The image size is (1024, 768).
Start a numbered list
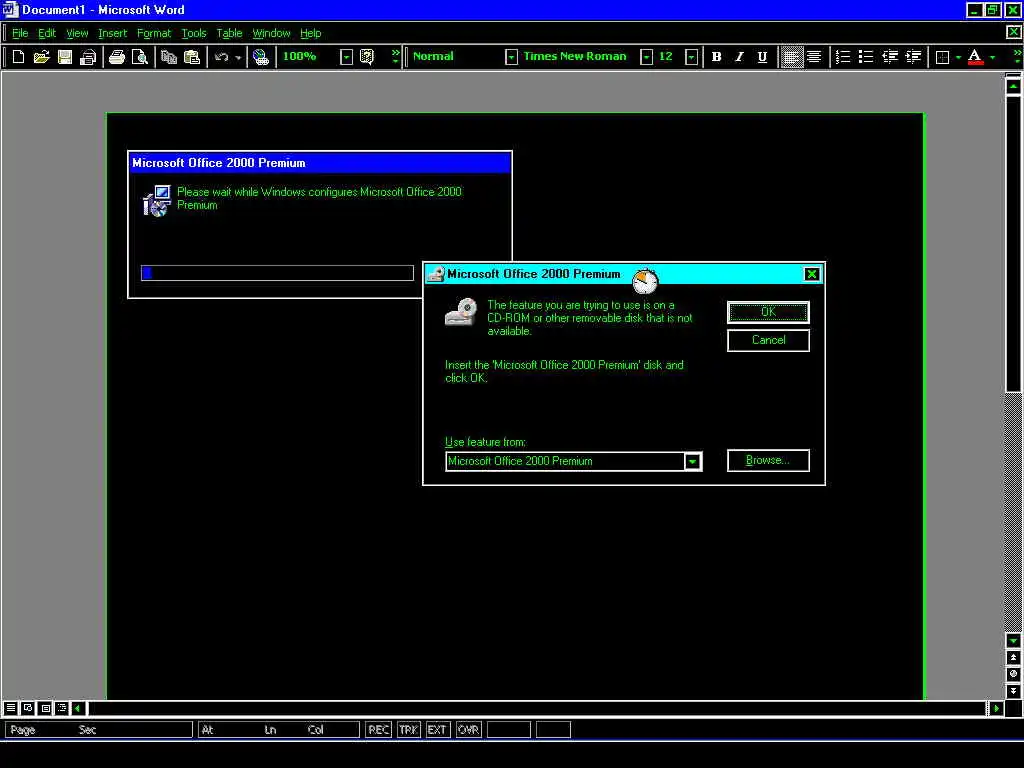(x=843, y=57)
